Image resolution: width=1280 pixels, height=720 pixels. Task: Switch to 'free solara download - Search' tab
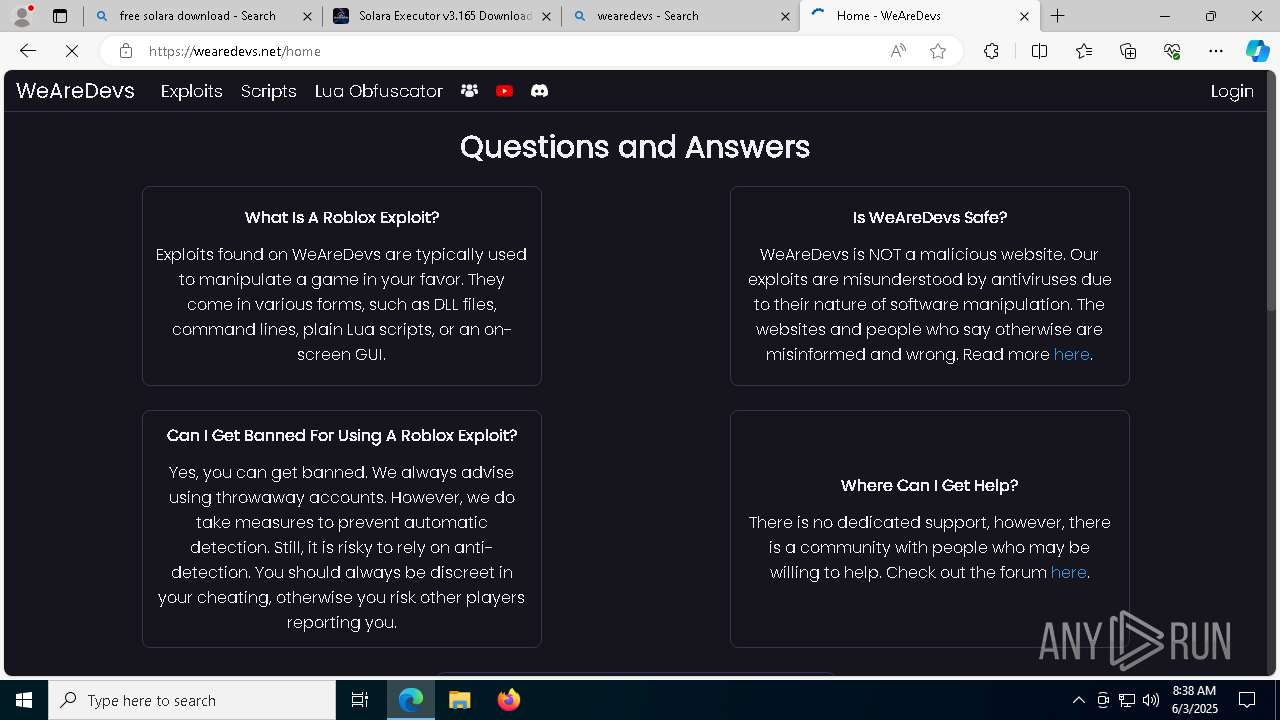click(203, 16)
